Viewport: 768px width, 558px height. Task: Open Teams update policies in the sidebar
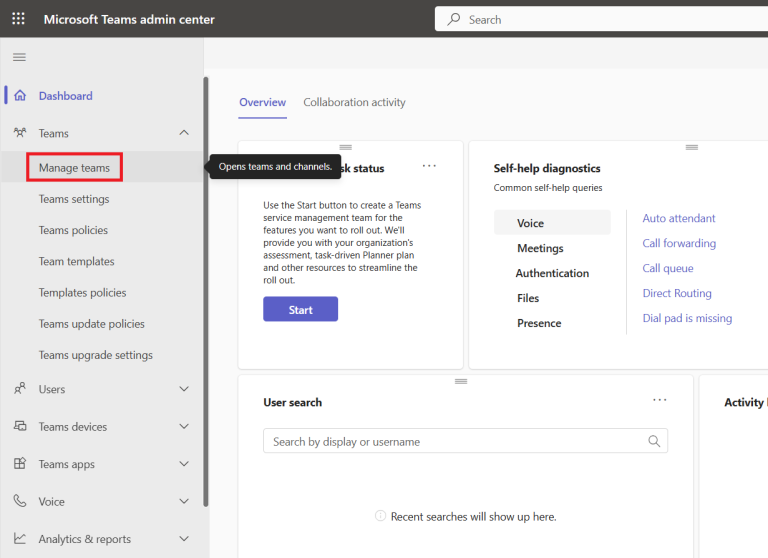tap(92, 324)
